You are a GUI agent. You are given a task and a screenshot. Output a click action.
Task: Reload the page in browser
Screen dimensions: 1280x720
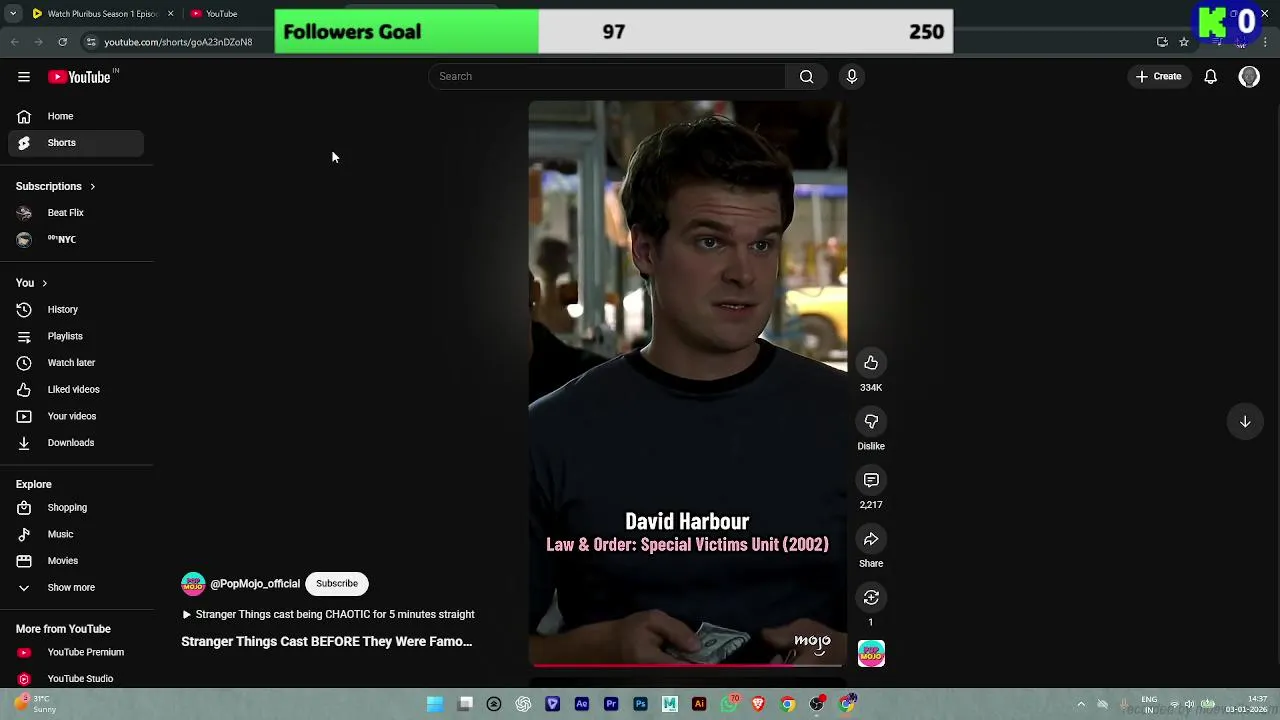coord(62,42)
